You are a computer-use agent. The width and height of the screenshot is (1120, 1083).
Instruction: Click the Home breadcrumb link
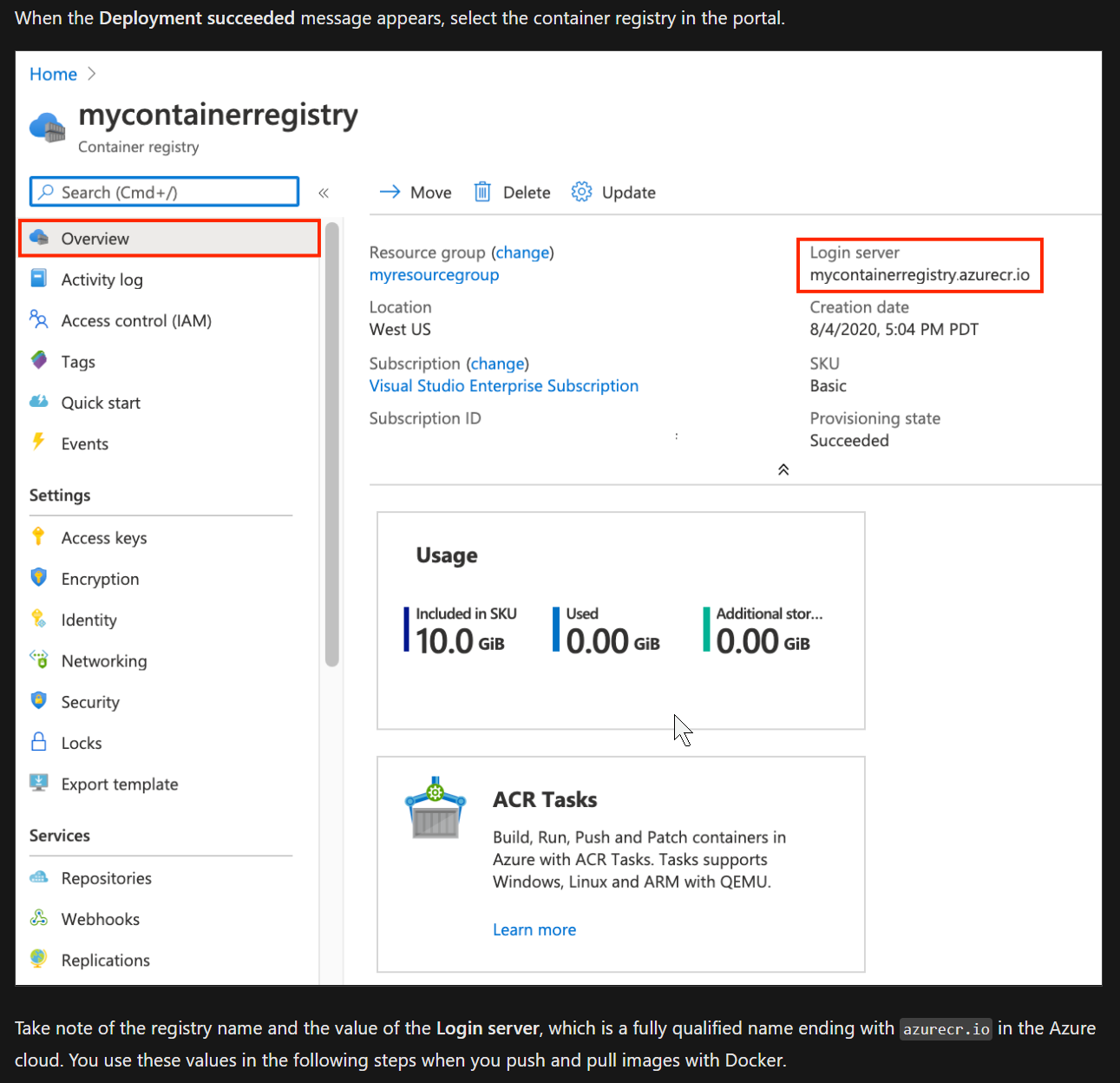pos(53,75)
